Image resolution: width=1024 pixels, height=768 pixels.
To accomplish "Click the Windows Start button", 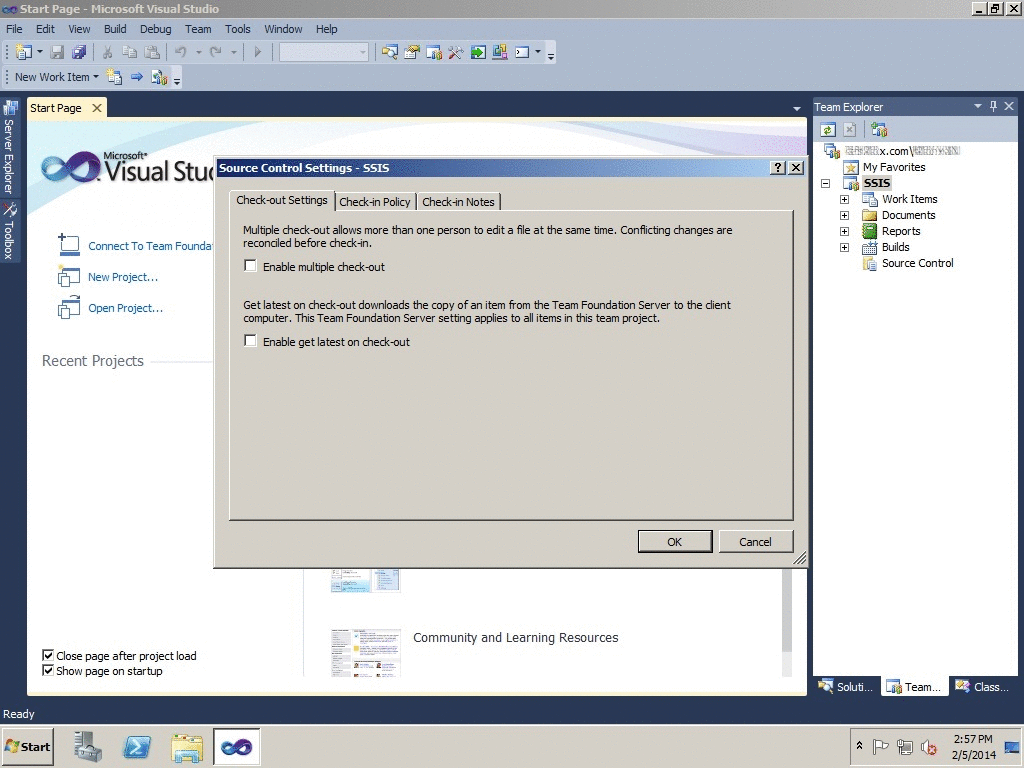I will click(27, 746).
